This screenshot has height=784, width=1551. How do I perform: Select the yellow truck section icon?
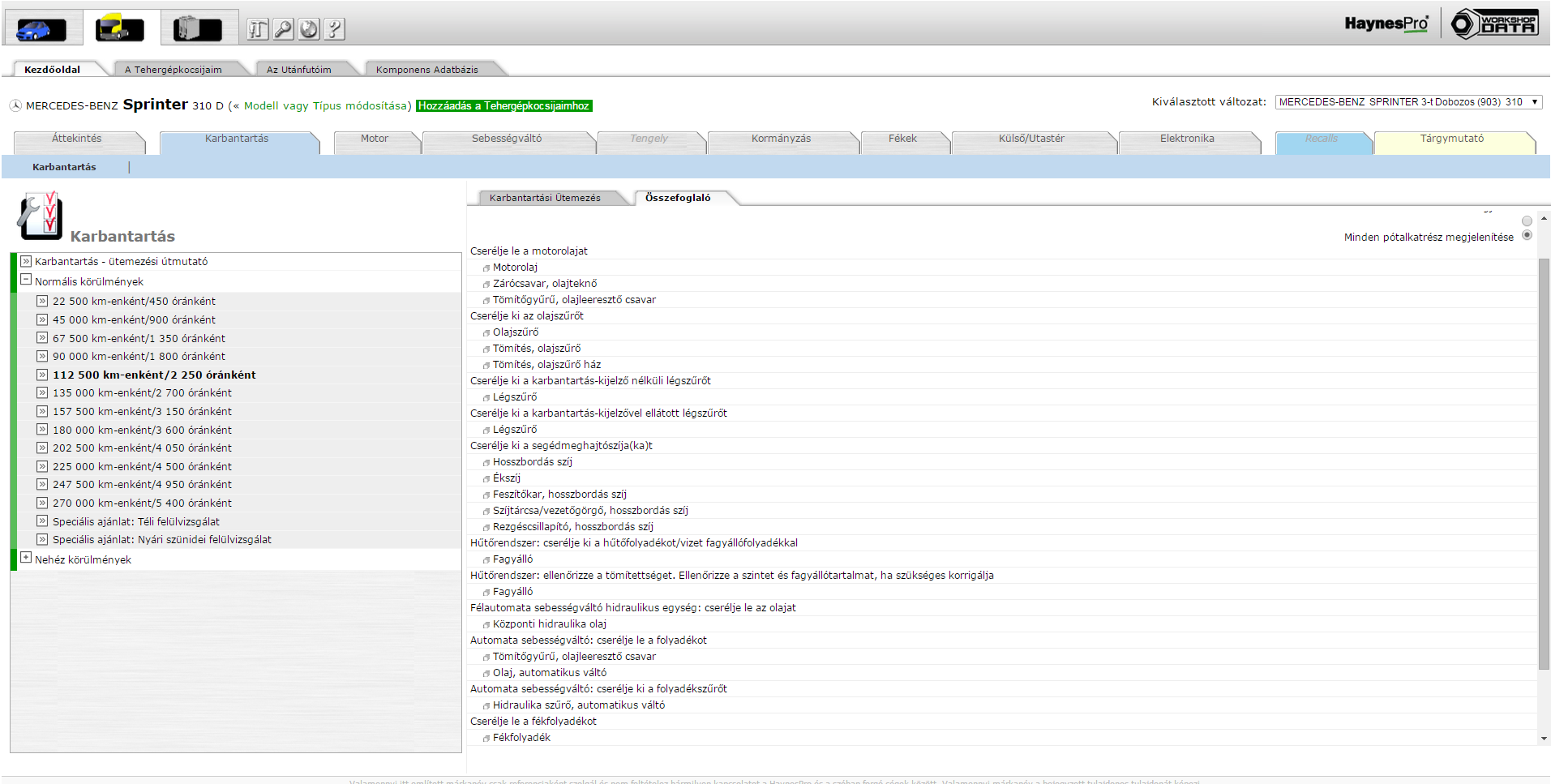(x=120, y=28)
